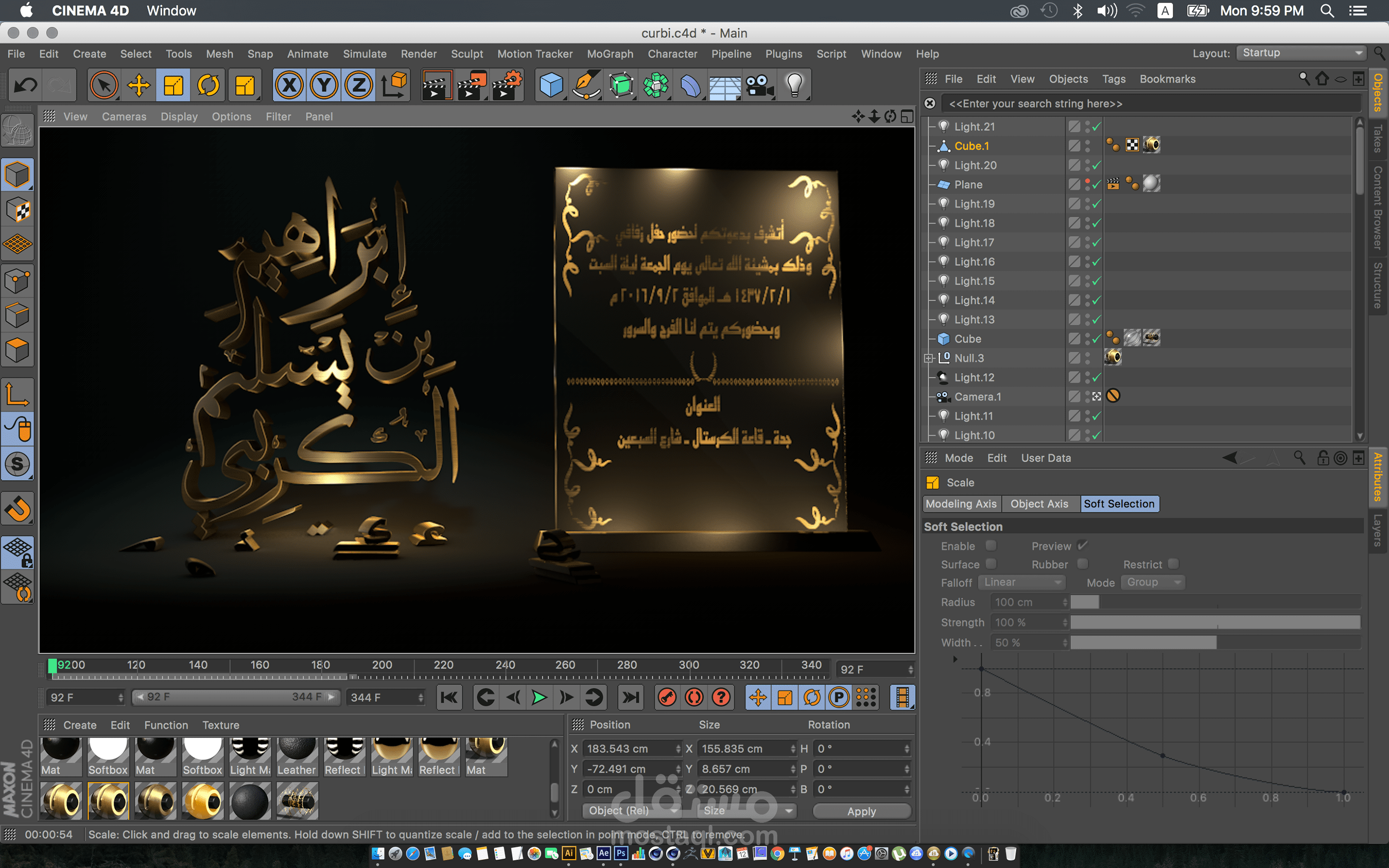Viewport: 1389px width, 868px height.
Task: Click the Undo arrow icon
Action: [25, 85]
